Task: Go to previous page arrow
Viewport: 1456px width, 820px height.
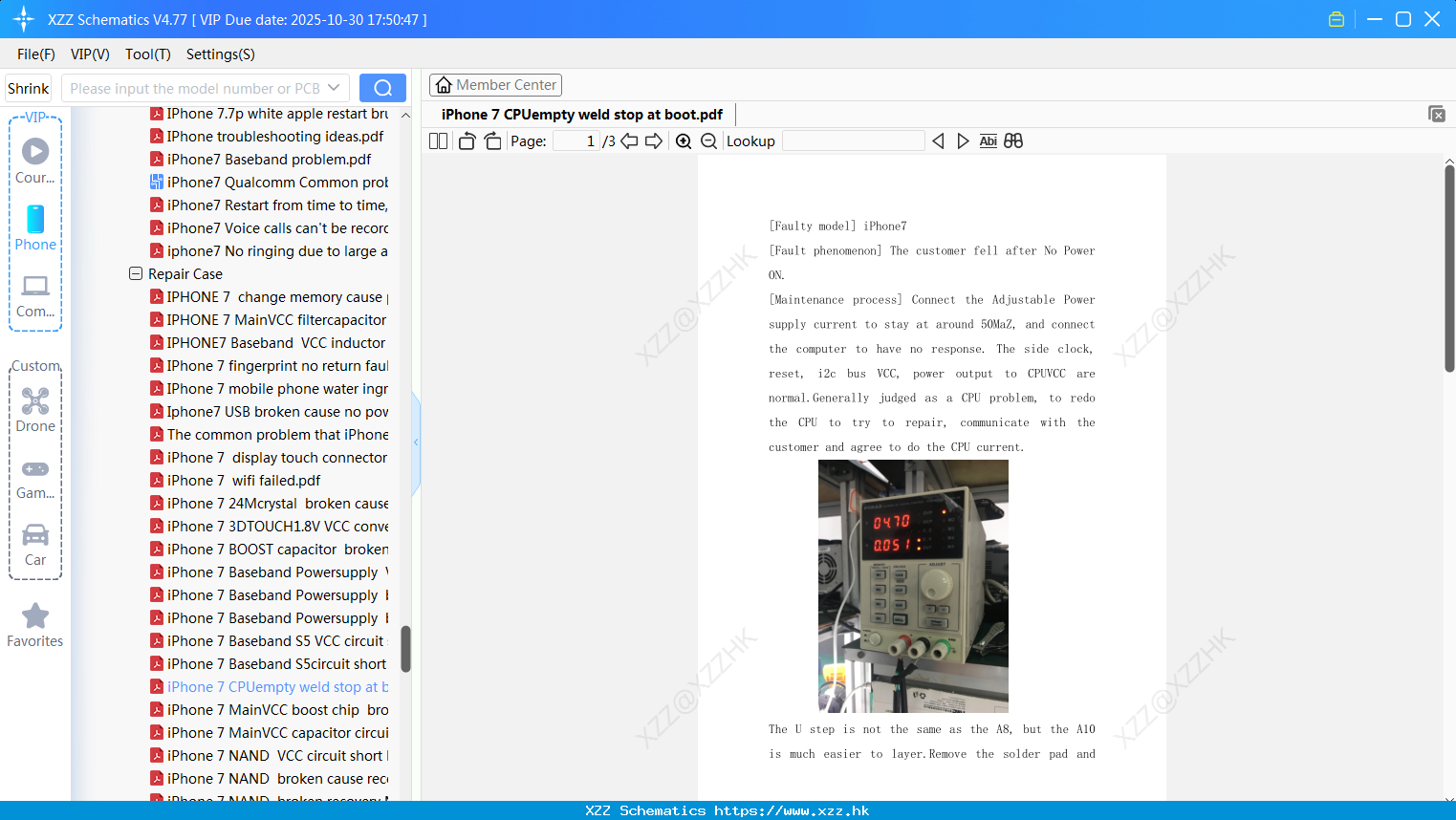Action: pos(629,140)
